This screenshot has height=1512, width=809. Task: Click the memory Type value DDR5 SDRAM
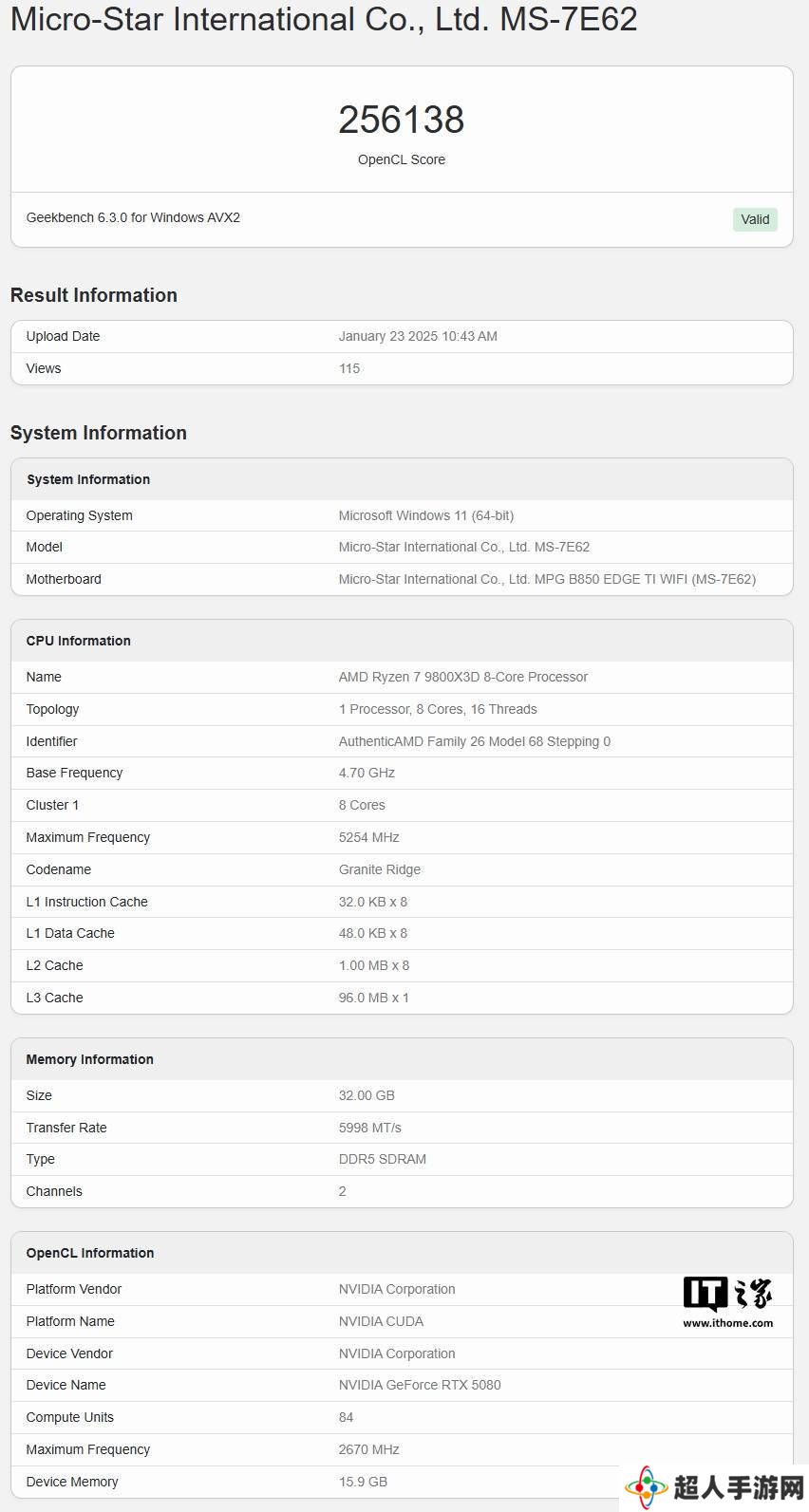coord(383,1159)
